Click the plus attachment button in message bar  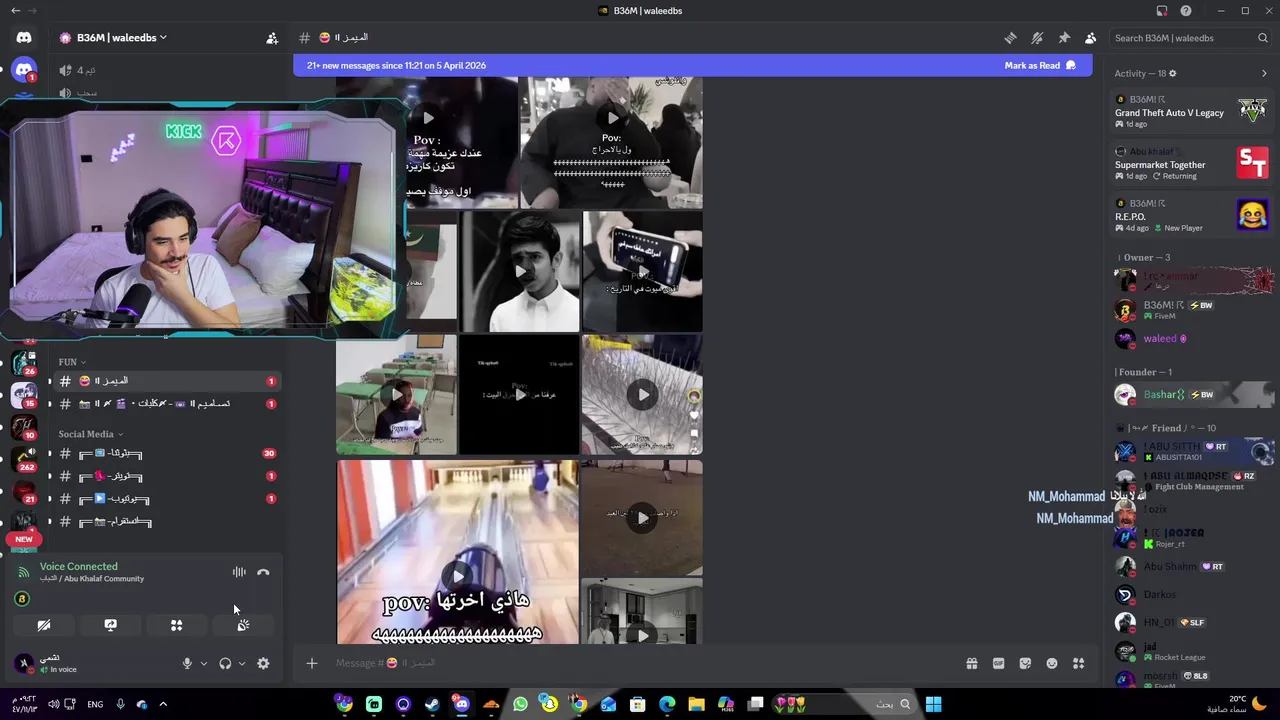(311, 663)
